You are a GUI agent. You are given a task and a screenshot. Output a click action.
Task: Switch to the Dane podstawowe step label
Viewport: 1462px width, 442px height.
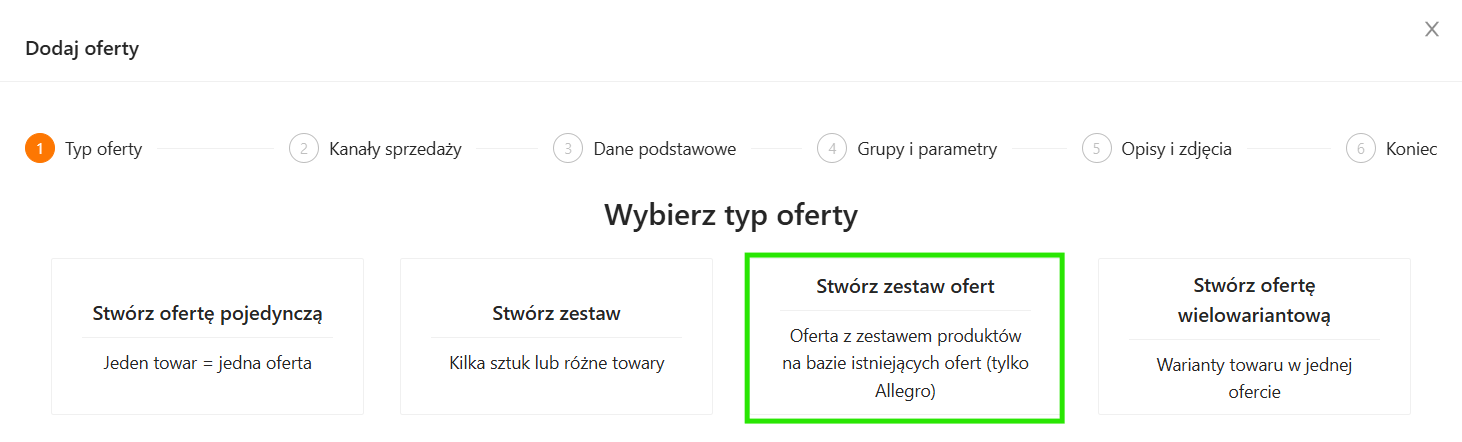click(x=664, y=149)
